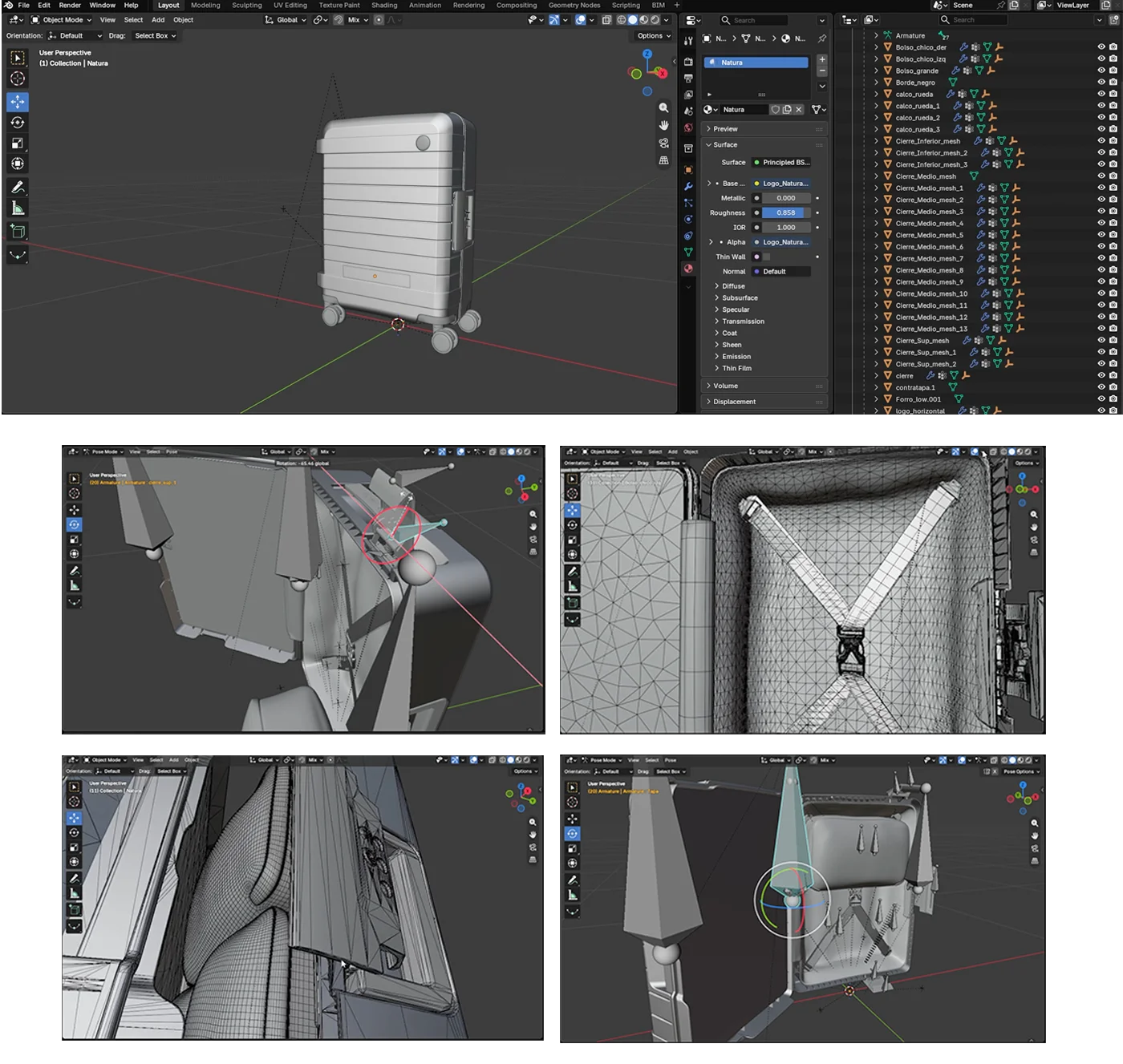Open the World properties globe tab
The image size is (1123, 1064).
coord(688,127)
